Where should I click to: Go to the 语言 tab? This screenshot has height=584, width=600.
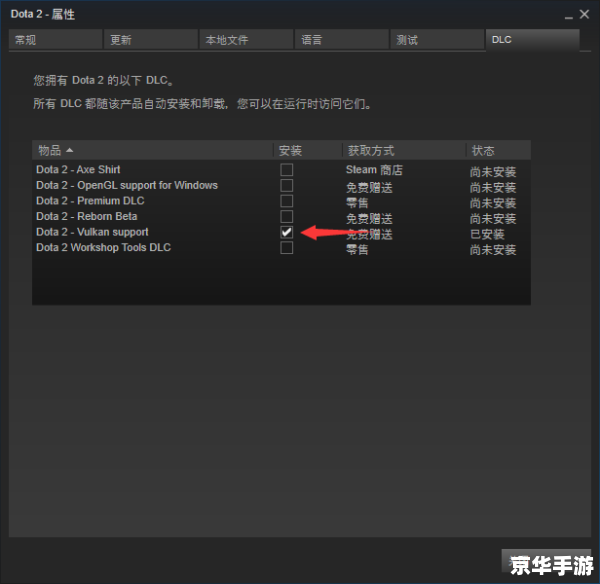click(x=342, y=40)
